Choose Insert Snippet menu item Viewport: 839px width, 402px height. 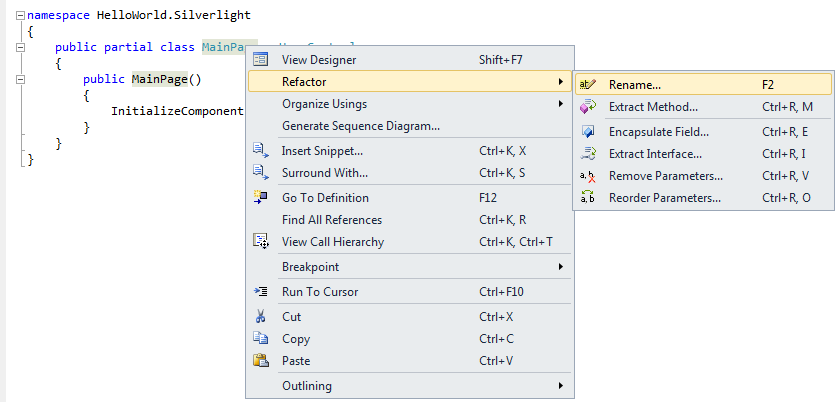tap(409, 151)
